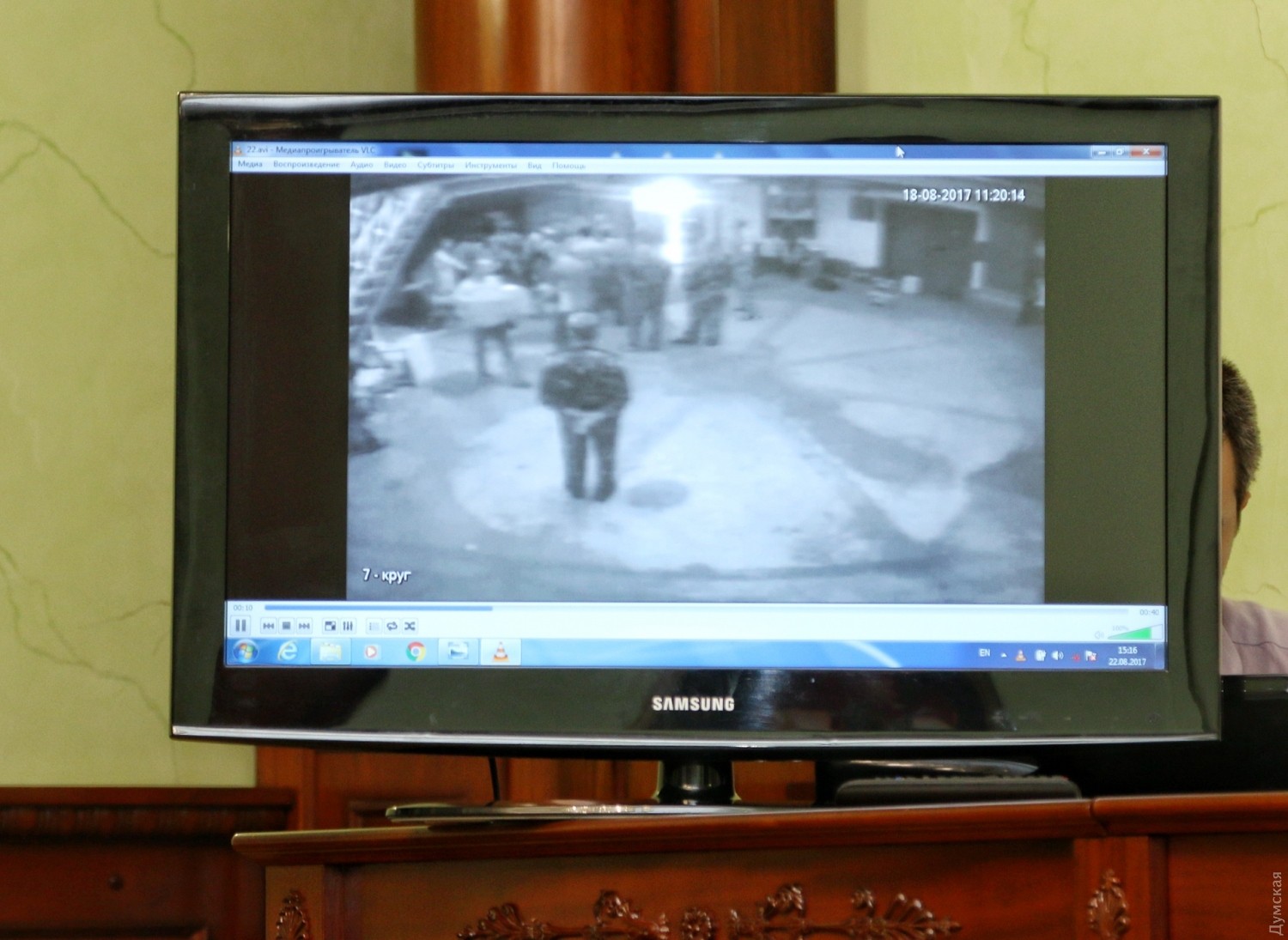Skip to previous media track
Viewport: 1288px width, 940px height.
pos(269,627)
